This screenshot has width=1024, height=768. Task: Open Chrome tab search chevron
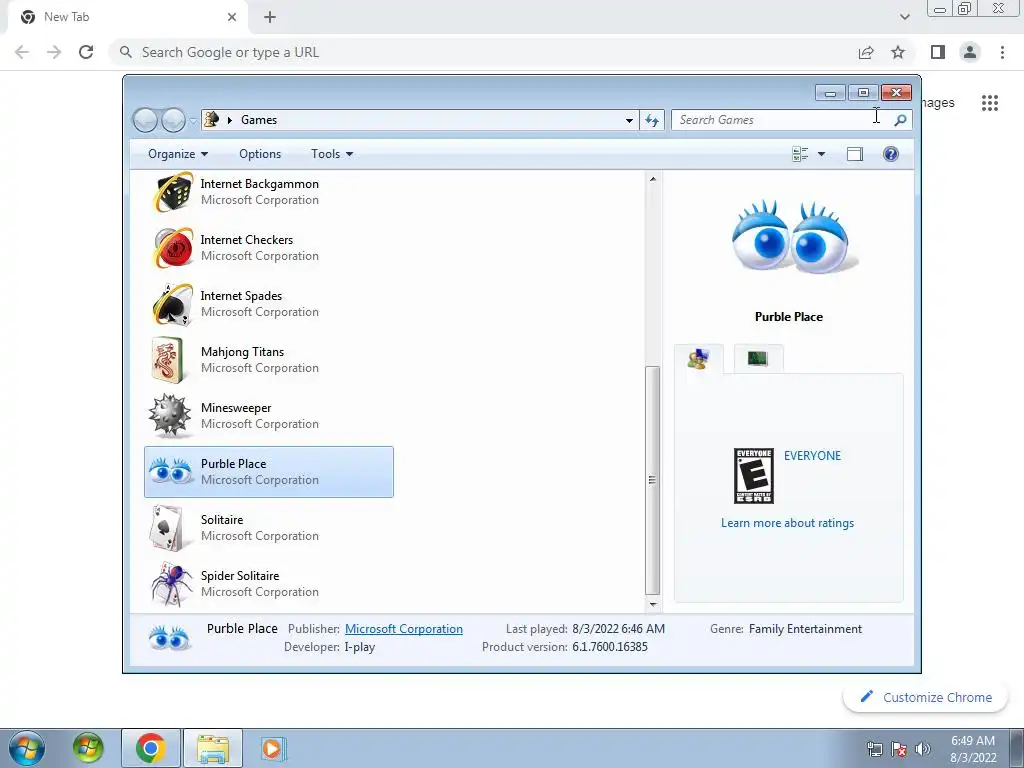[904, 17]
